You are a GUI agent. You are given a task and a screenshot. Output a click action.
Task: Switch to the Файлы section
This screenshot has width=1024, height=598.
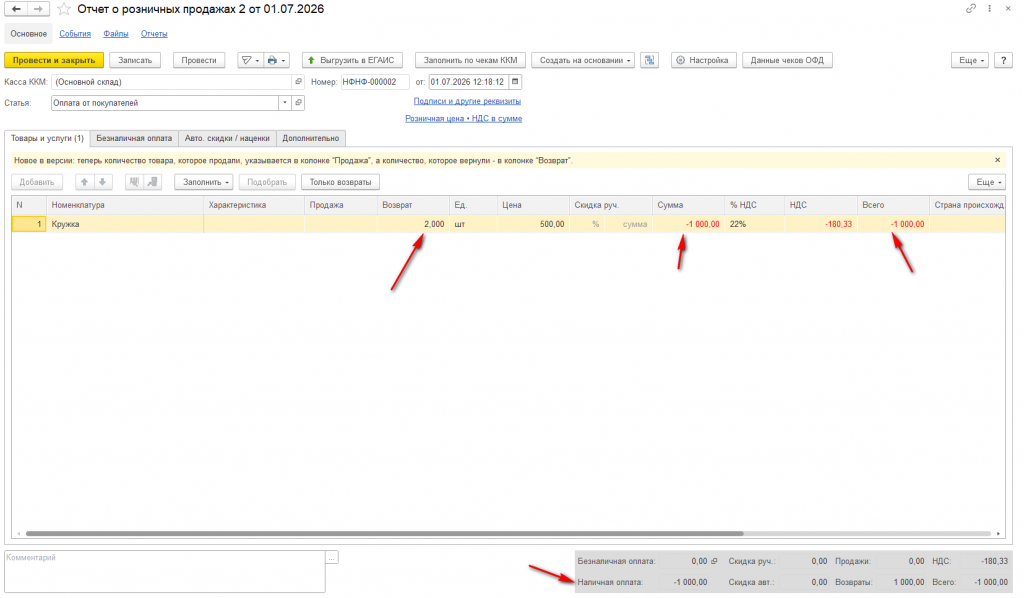(116, 34)
